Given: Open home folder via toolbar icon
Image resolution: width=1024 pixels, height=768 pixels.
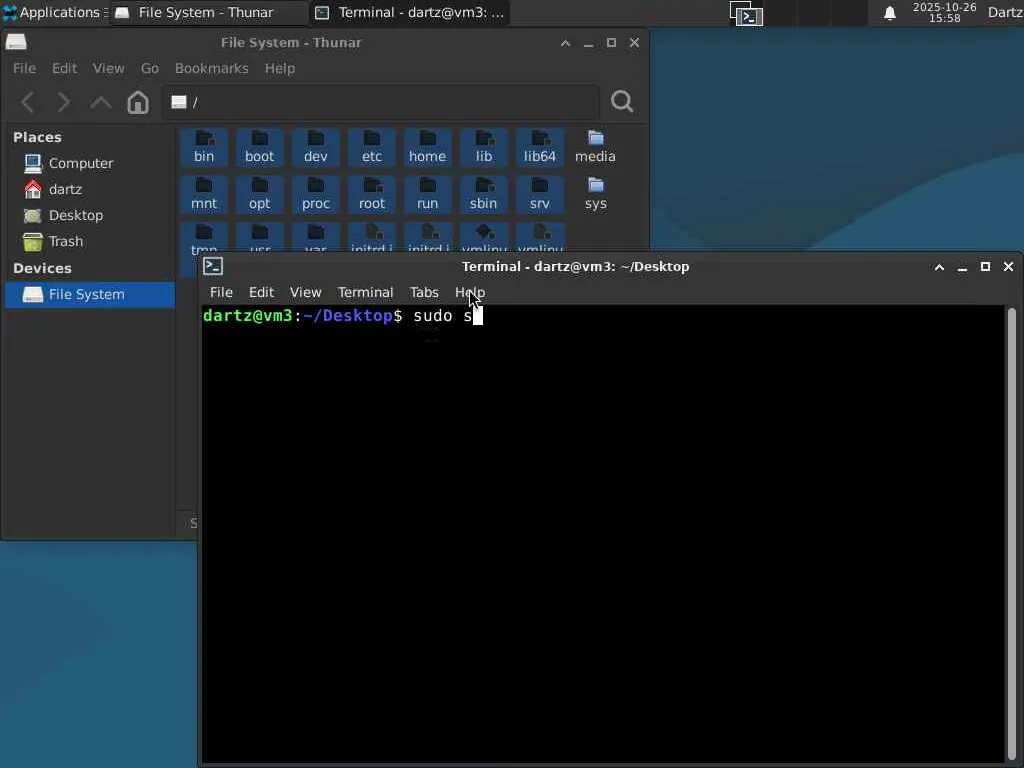Looking at the screenshot, I should (138, 102).
